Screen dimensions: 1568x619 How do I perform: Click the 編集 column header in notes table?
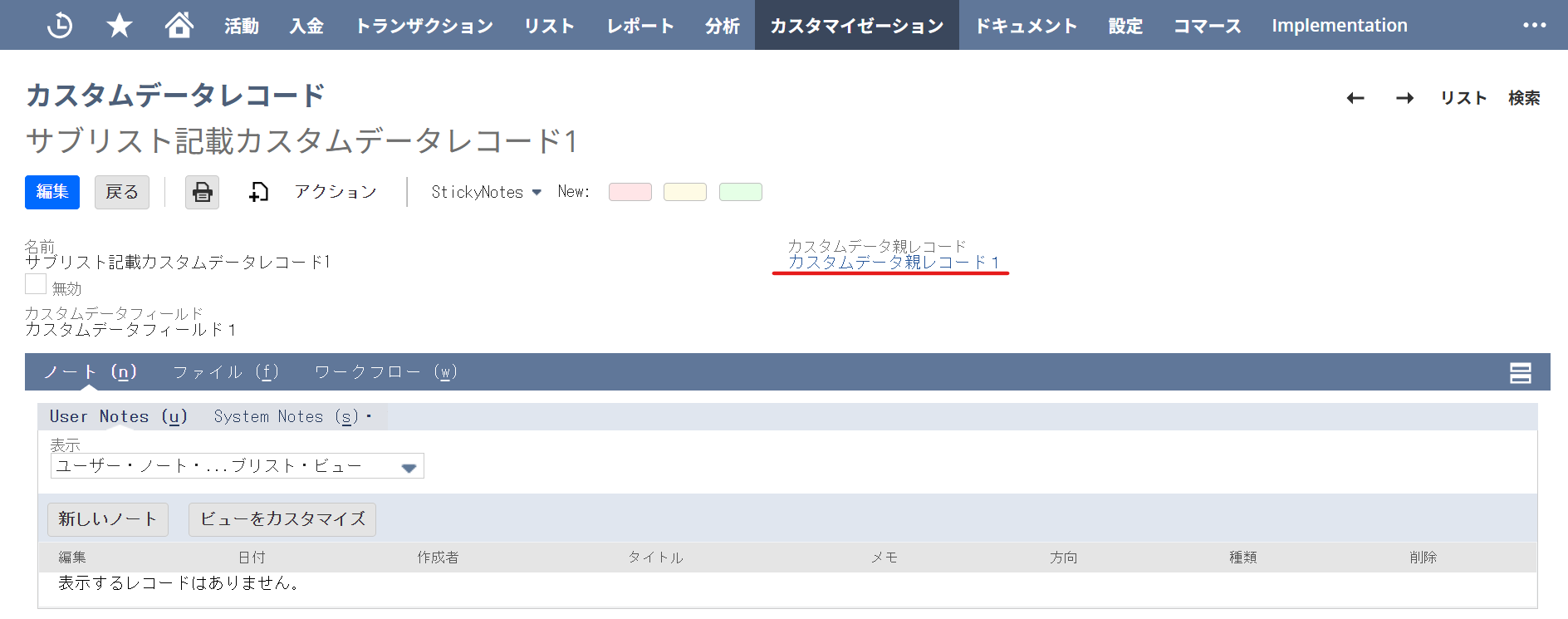point(72,558)
